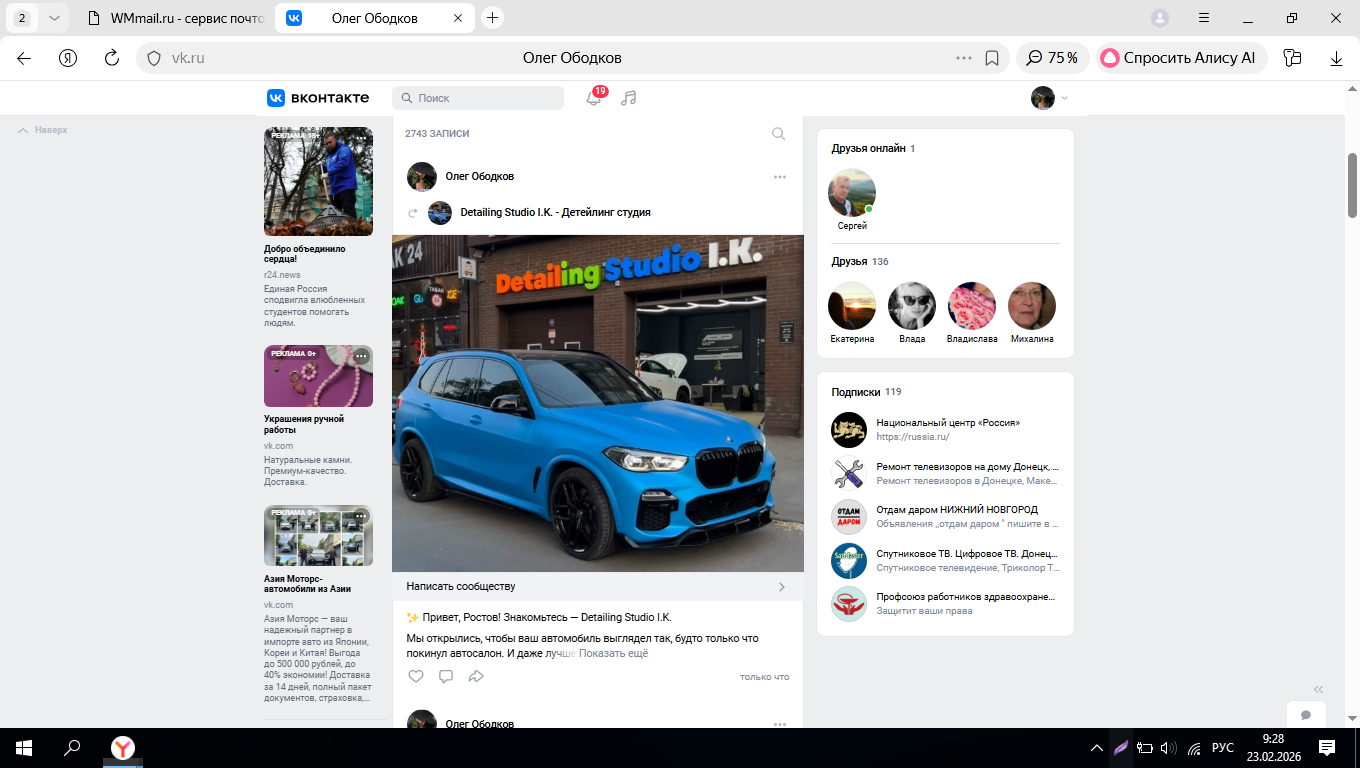Screen dimensions: 1360x768
Task: Switch to the WMmail.ru tab
Action: coord(174,18)
